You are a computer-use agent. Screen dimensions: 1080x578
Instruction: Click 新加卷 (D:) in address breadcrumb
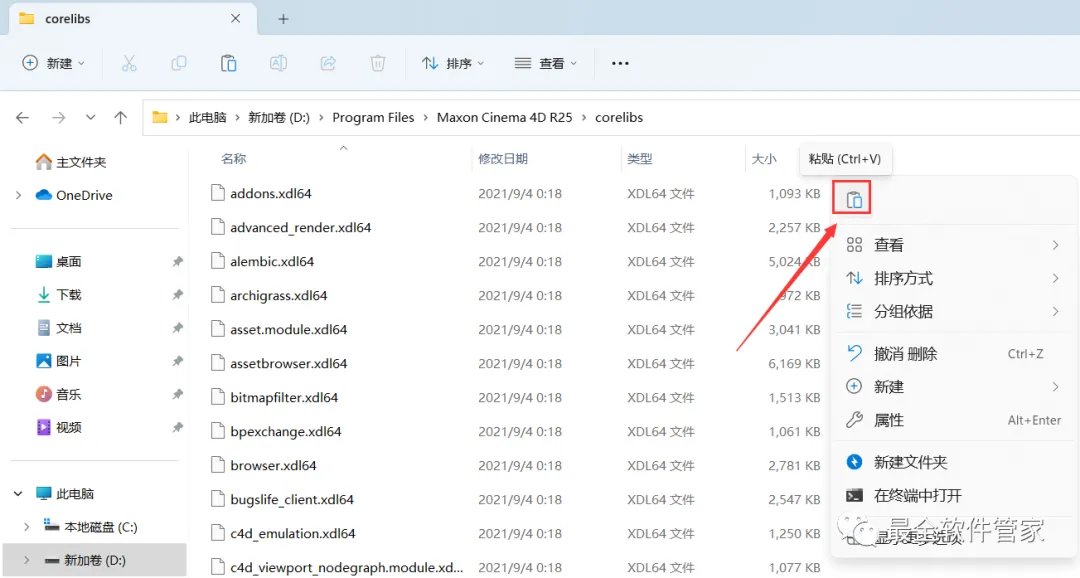pos(279,118)
